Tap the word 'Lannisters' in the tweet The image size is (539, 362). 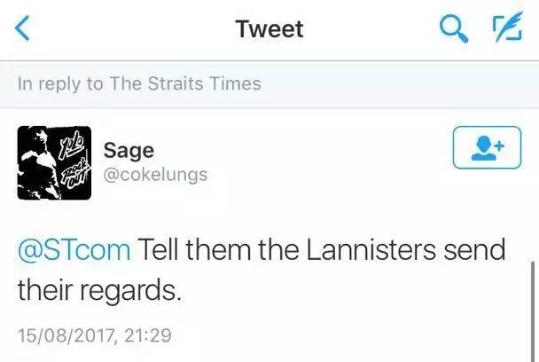point(371,250)
